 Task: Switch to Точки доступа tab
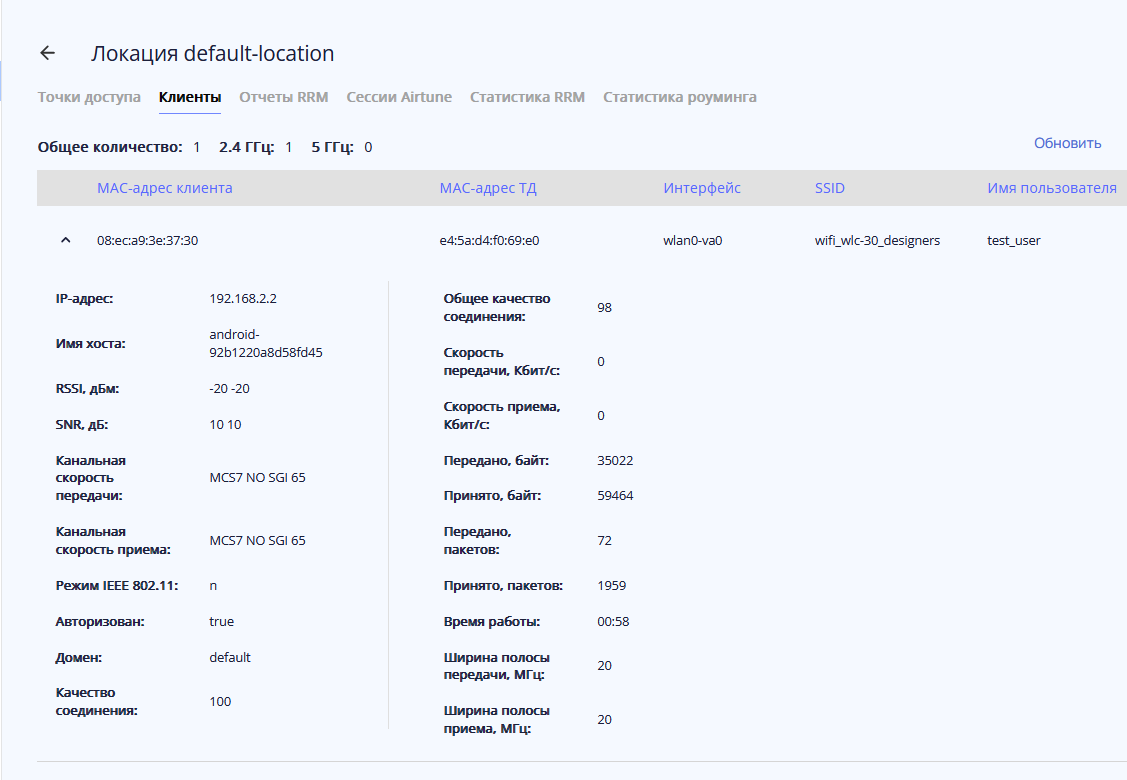[x=89, y=97]
